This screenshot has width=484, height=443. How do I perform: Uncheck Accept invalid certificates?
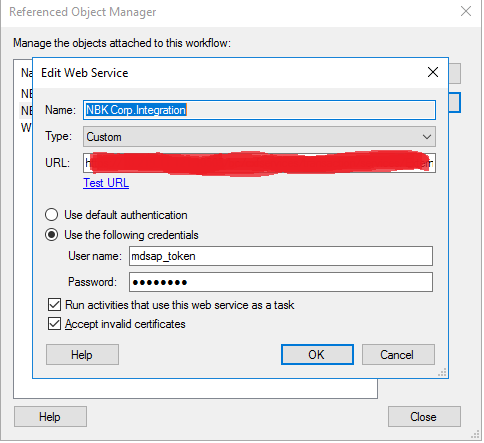(54, 324)
